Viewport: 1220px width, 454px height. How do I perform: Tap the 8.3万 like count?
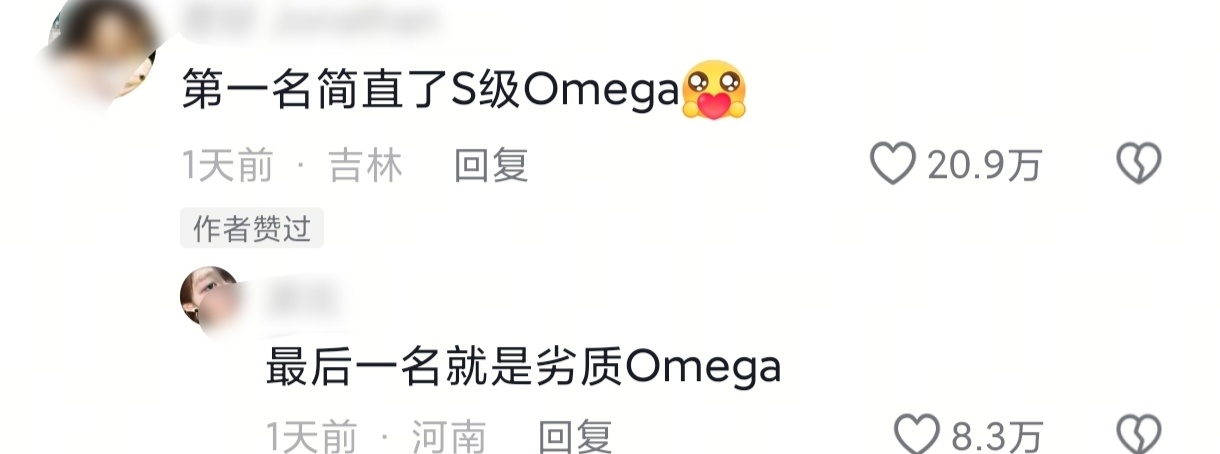click(997, 436)
